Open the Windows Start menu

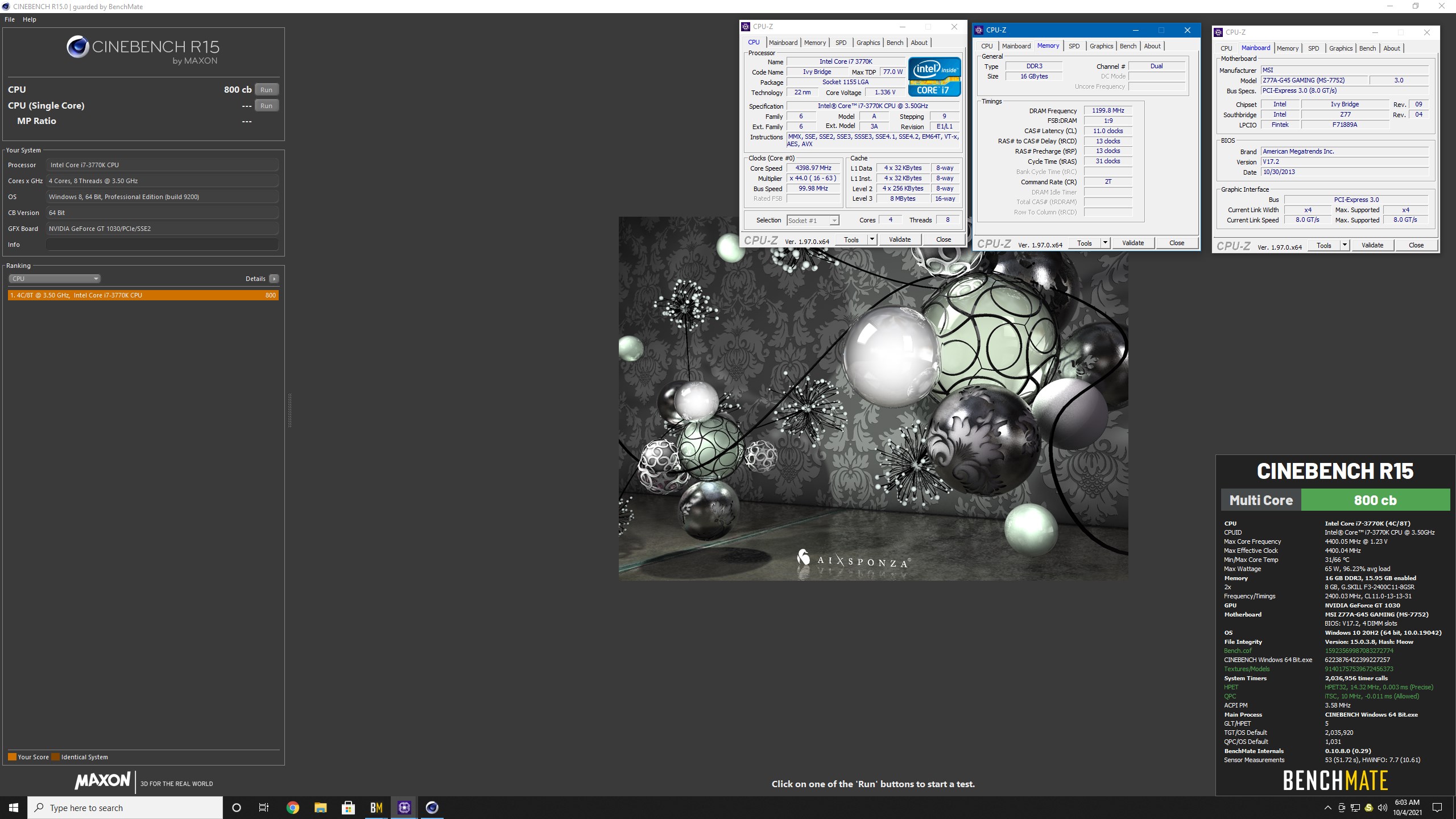pos(14,808)
